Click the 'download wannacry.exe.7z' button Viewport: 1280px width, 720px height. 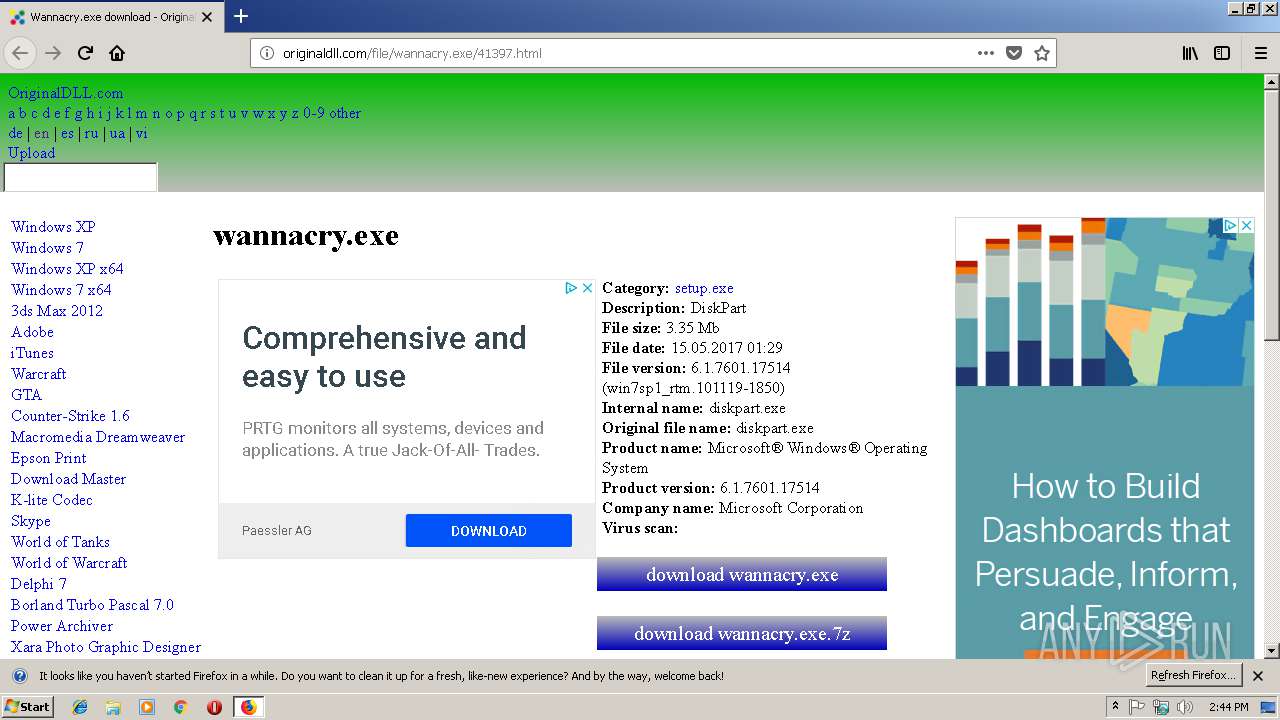click(742, 633)
